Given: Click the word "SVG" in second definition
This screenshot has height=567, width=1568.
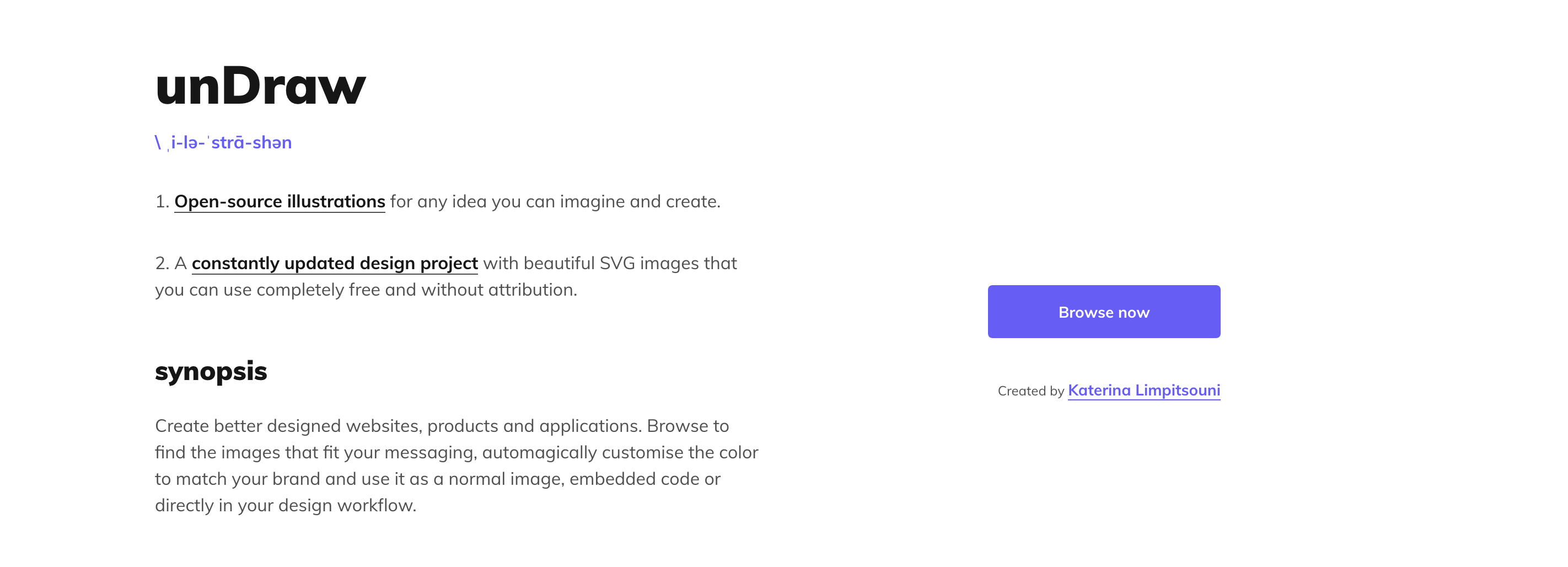Looking at the screenshot, I should coord(616,263).
